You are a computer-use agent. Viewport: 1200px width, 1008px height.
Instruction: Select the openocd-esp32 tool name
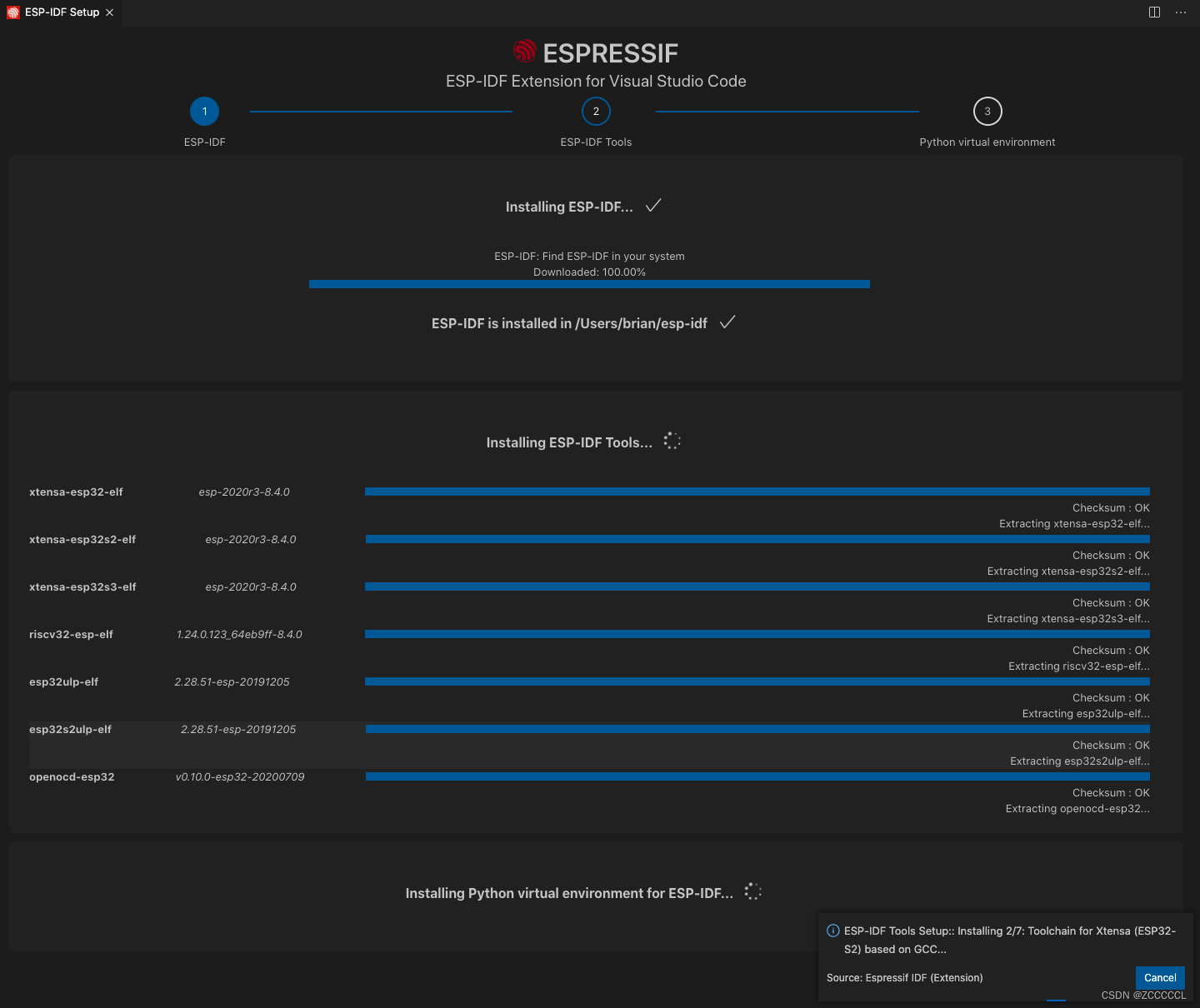tap(72, 777)
